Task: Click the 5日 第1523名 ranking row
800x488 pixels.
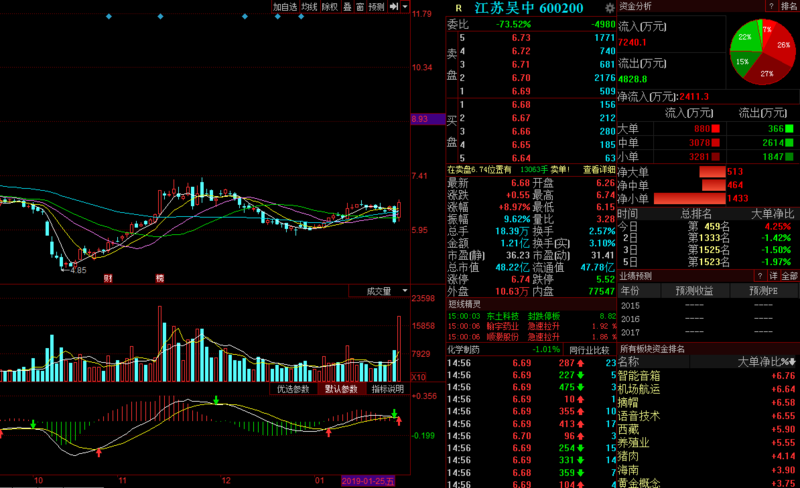Action: pos(708,262)
